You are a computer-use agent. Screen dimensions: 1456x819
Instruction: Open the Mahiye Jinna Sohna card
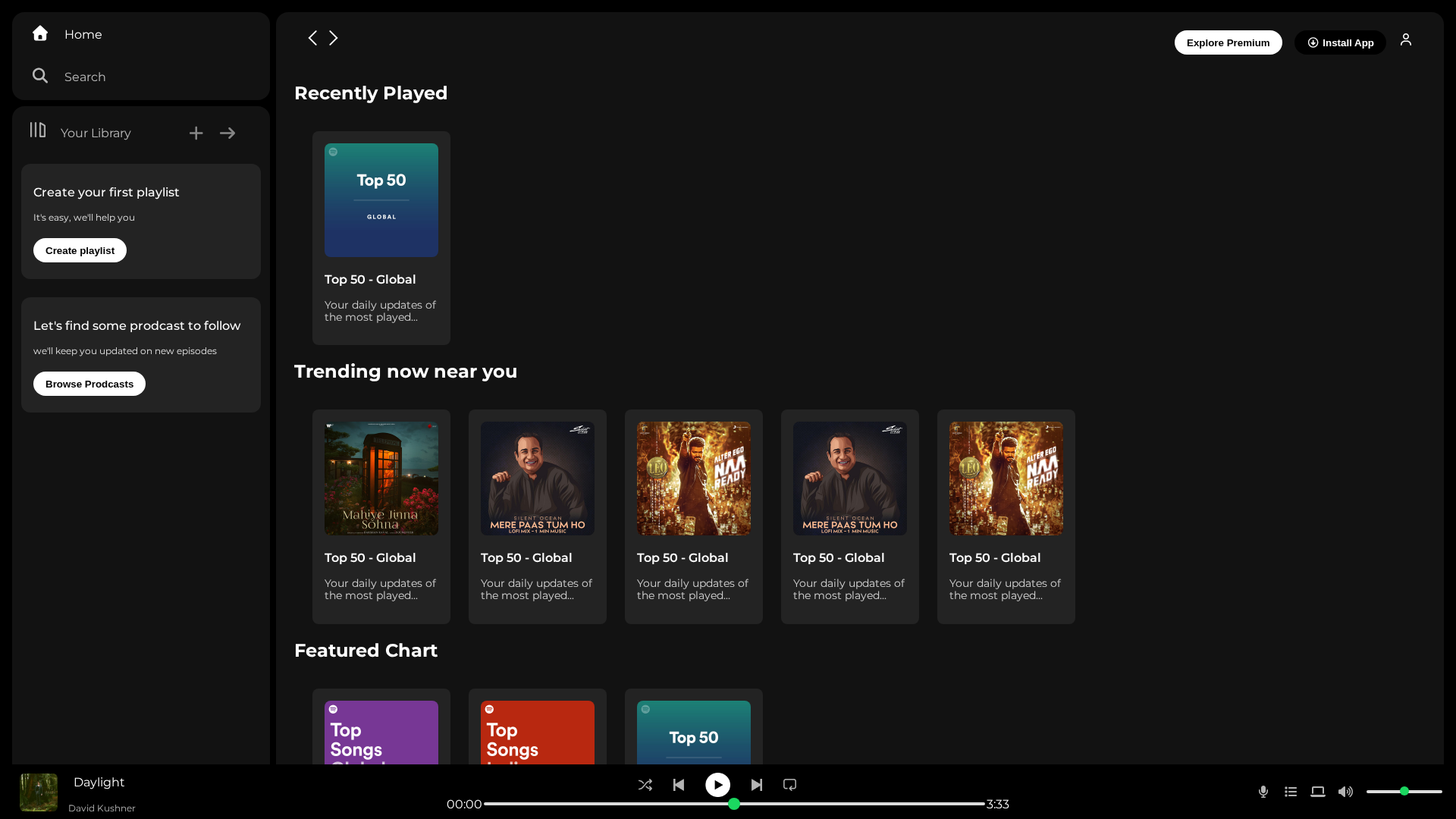click(x=381, y=516)
